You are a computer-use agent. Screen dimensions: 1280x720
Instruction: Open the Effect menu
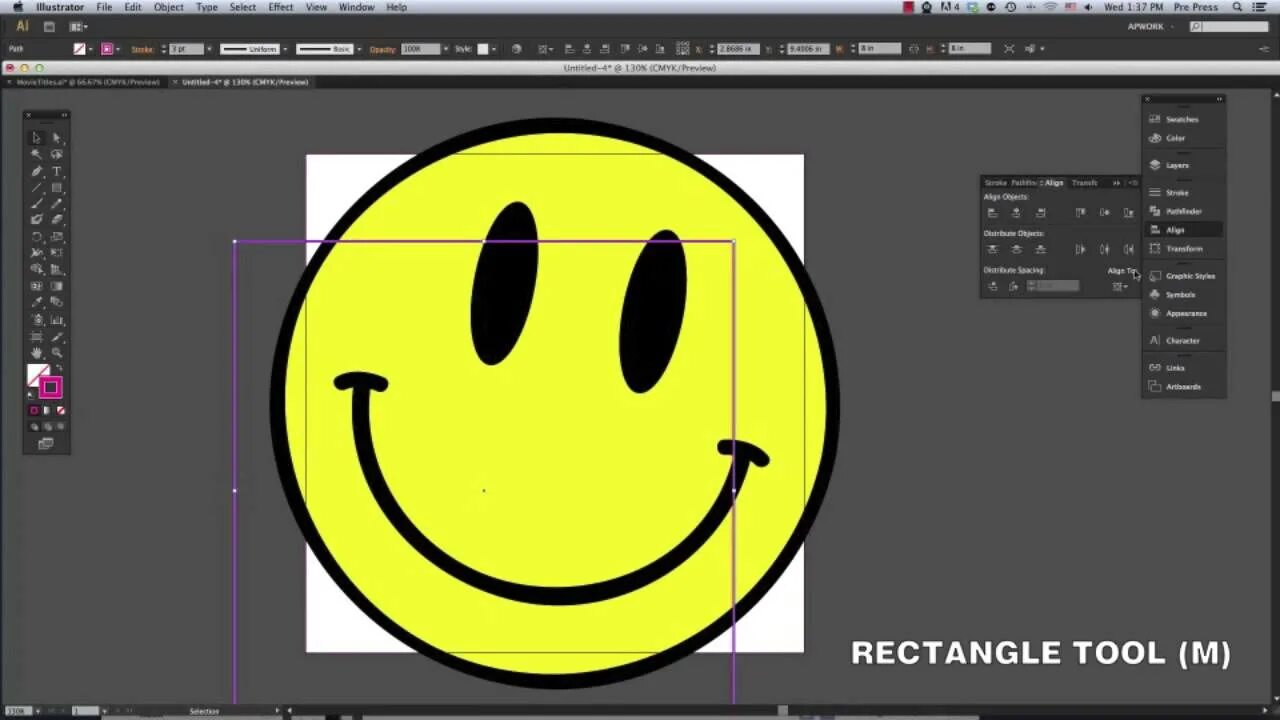point(281,7)
